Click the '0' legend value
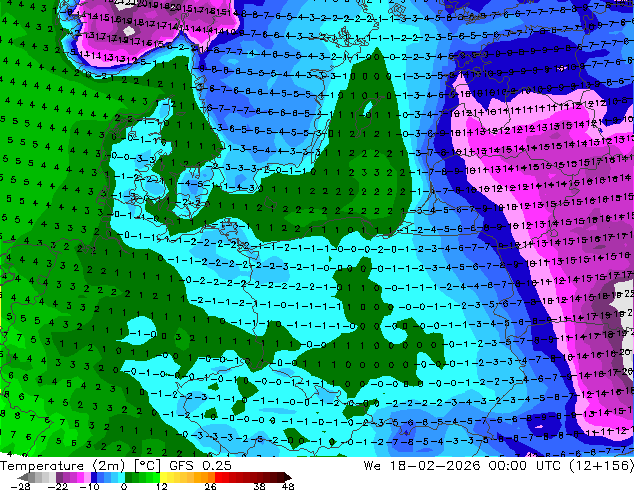Screen dimensions: 634x490 124,486
